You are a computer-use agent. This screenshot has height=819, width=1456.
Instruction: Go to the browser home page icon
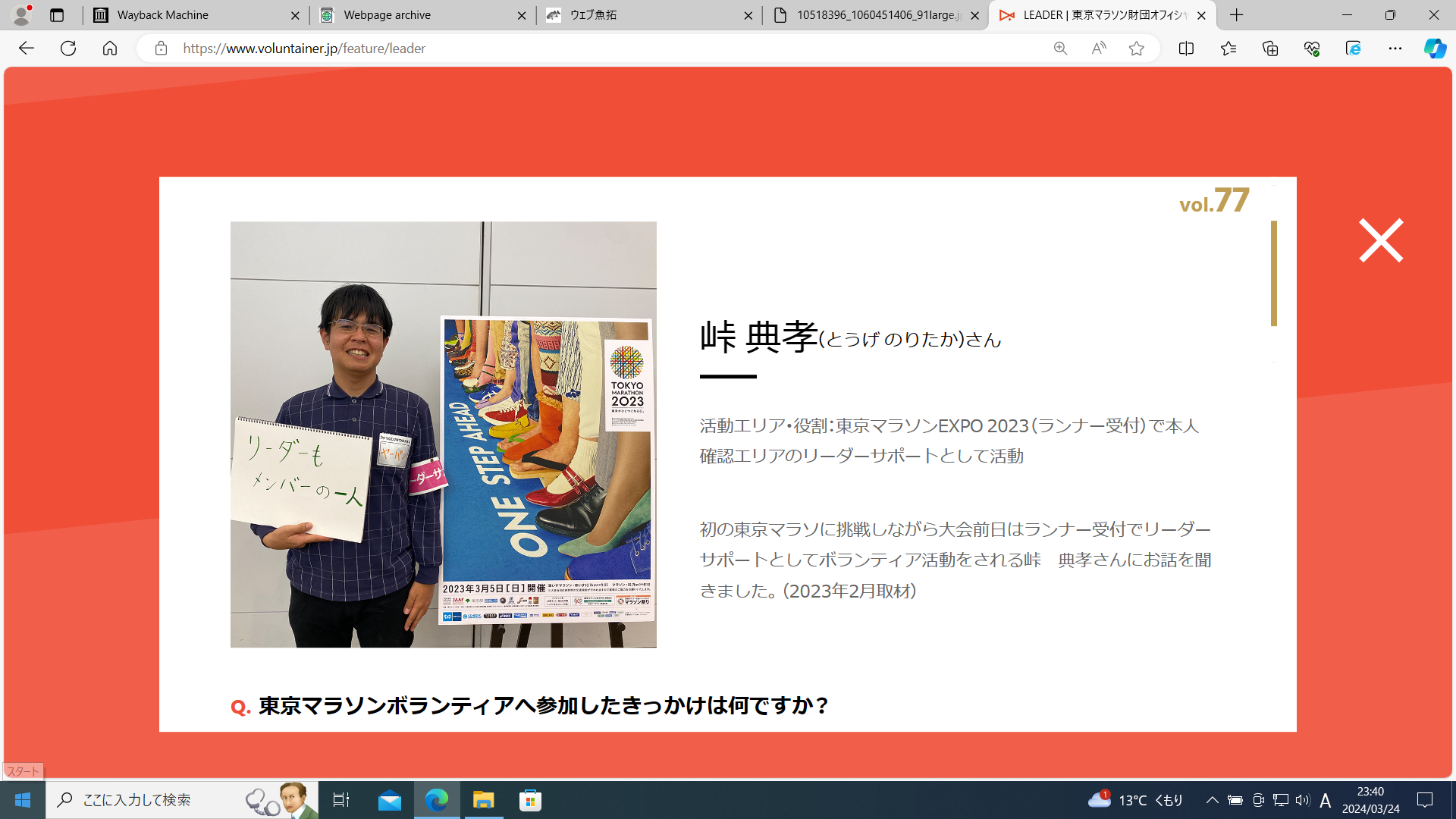coord(110,49)
